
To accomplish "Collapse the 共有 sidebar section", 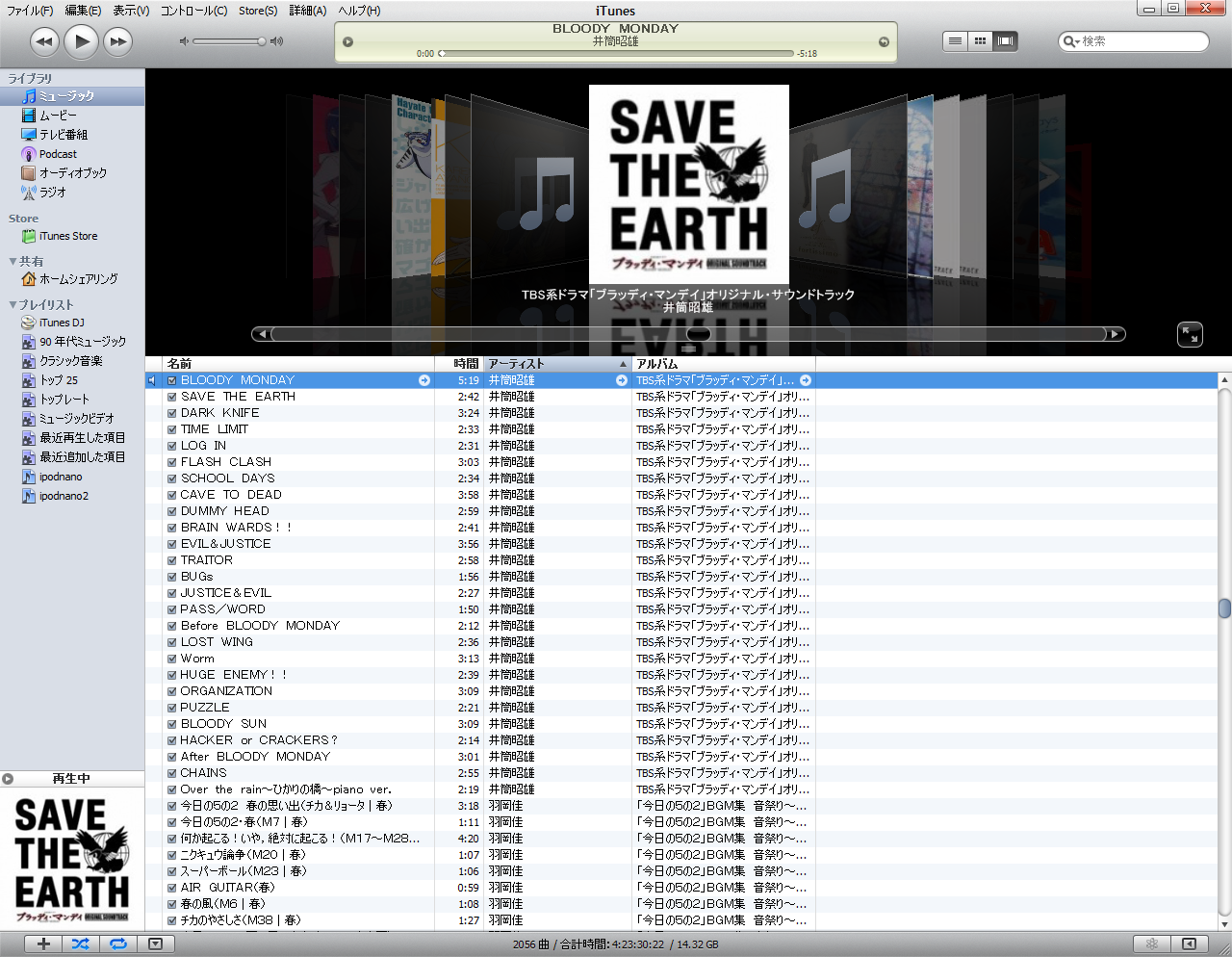I will click(13, 262).
